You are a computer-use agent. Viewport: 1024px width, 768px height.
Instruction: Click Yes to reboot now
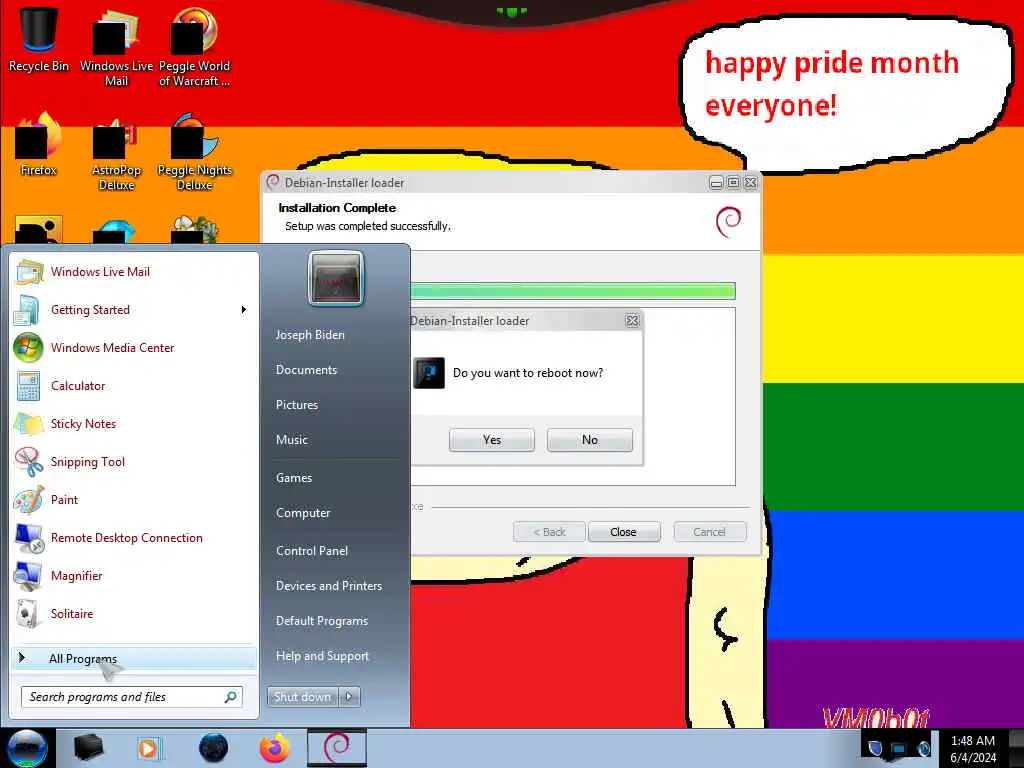[x=492, y=440]
